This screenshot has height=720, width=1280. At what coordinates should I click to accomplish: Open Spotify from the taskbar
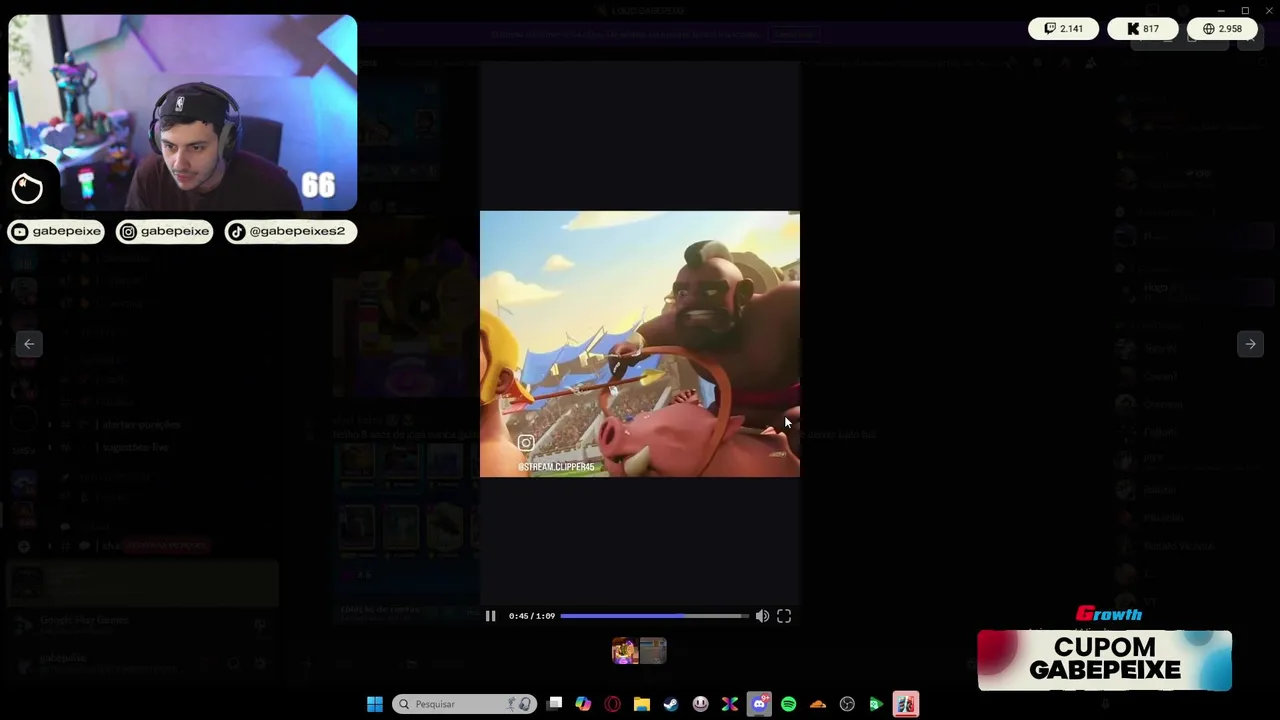pyautogui.click(x=788, y=704)
